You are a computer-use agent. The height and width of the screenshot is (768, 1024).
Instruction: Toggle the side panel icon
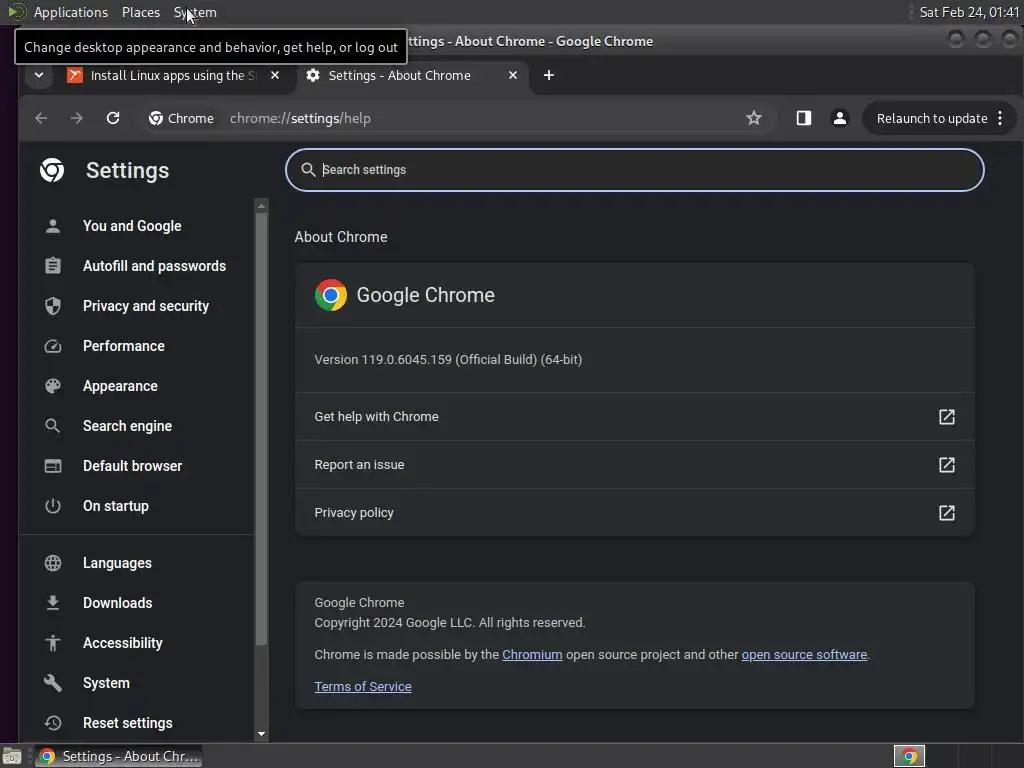pos(803,118)
